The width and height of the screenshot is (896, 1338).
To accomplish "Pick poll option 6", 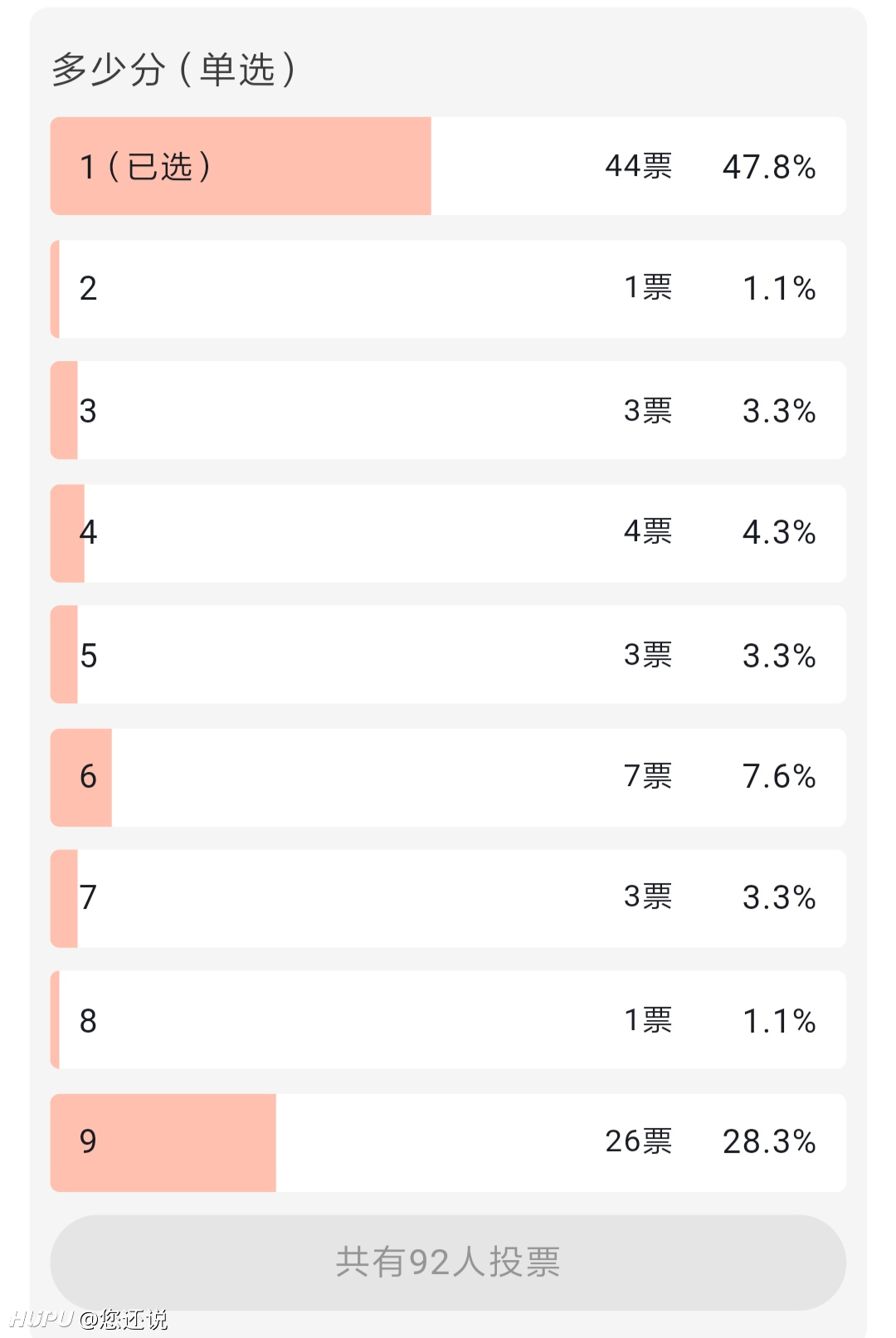I will [x=448, y=778].
